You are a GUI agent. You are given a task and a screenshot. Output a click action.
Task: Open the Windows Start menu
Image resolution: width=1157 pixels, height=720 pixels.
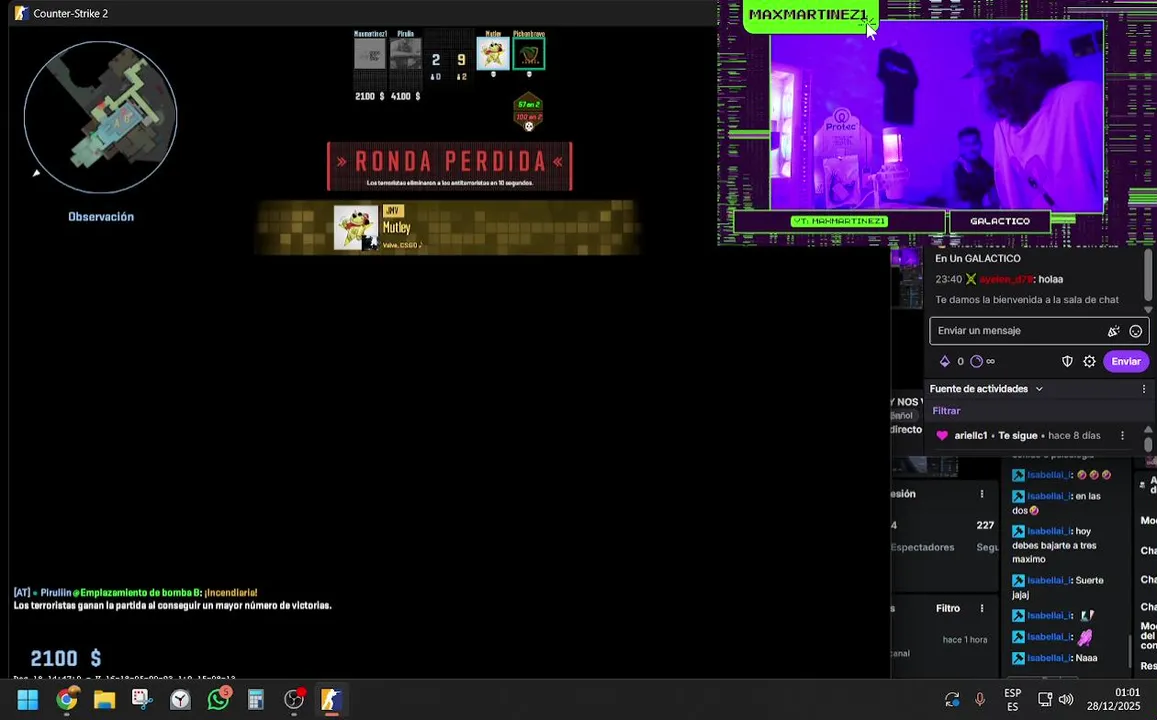coord(28,699)
